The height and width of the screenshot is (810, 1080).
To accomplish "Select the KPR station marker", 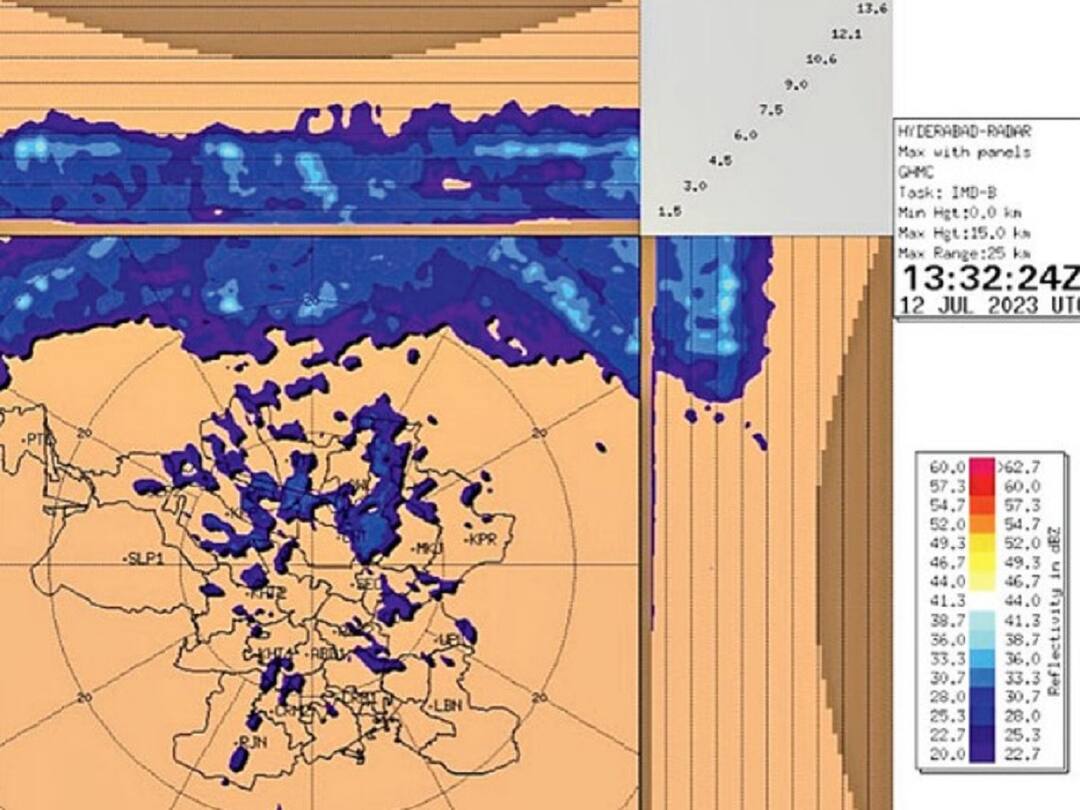I will pos(482,540).
